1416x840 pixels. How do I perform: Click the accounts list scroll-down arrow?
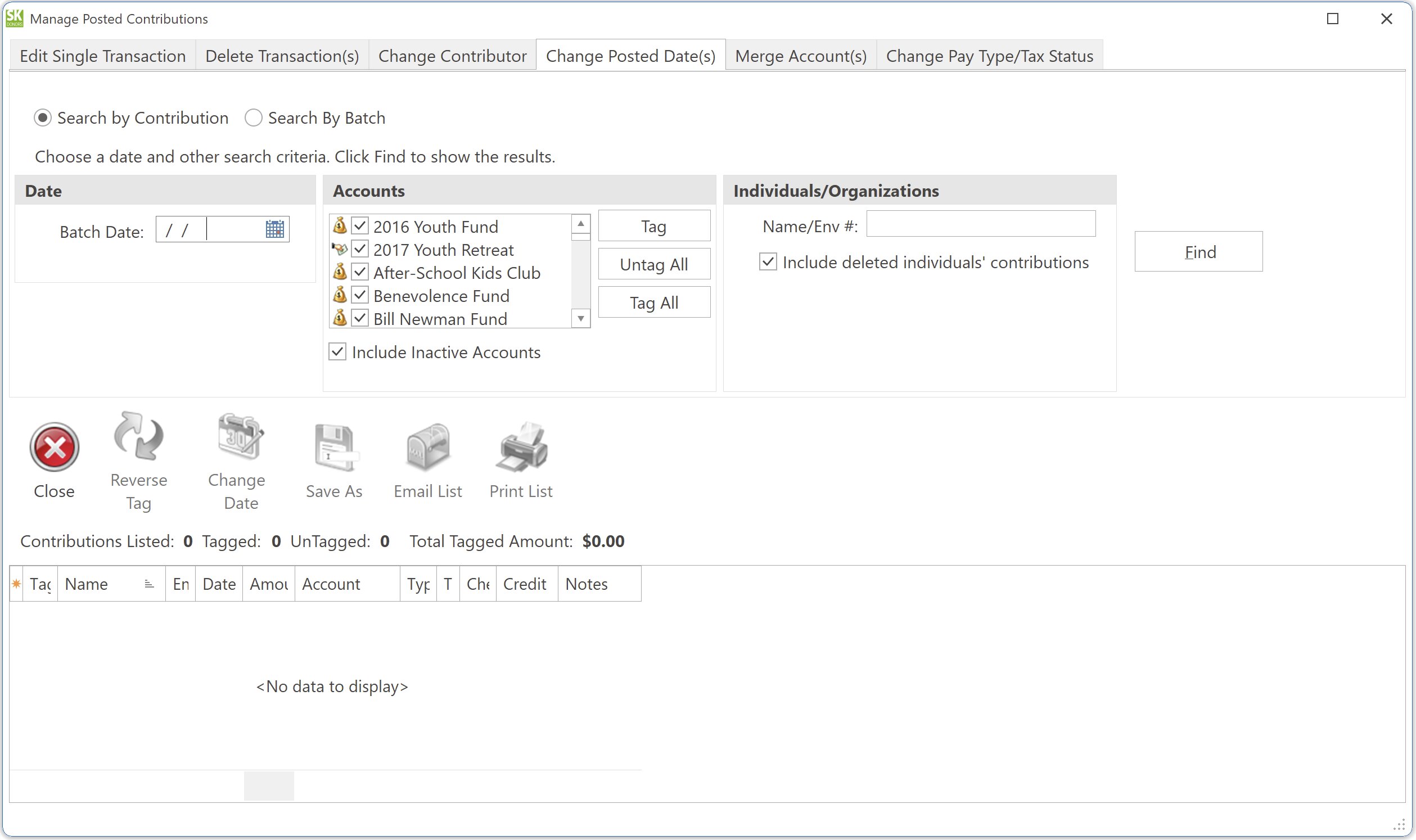pos(581,319)
